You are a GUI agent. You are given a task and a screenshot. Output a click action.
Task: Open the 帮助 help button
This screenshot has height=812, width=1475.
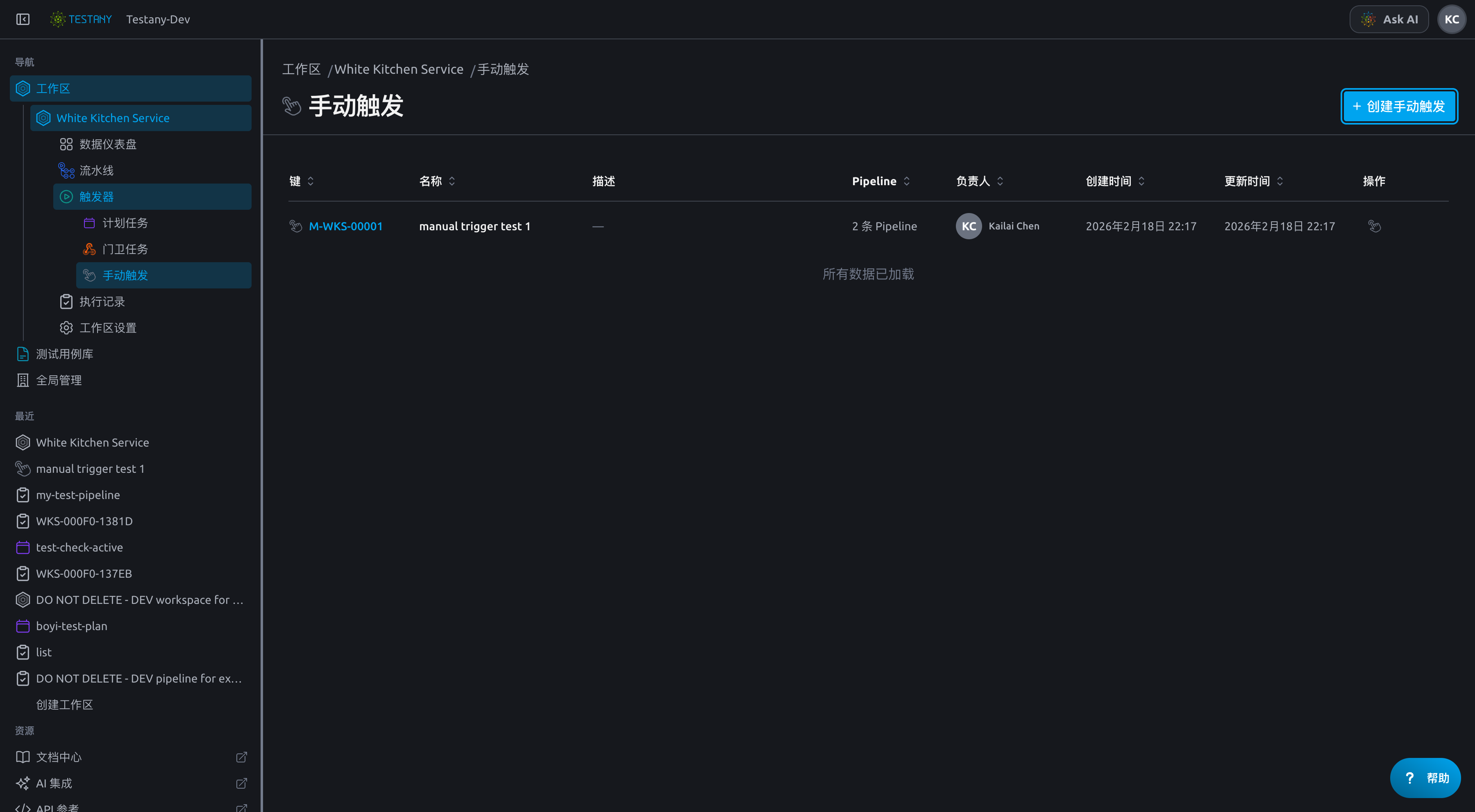pos(1425,778)
